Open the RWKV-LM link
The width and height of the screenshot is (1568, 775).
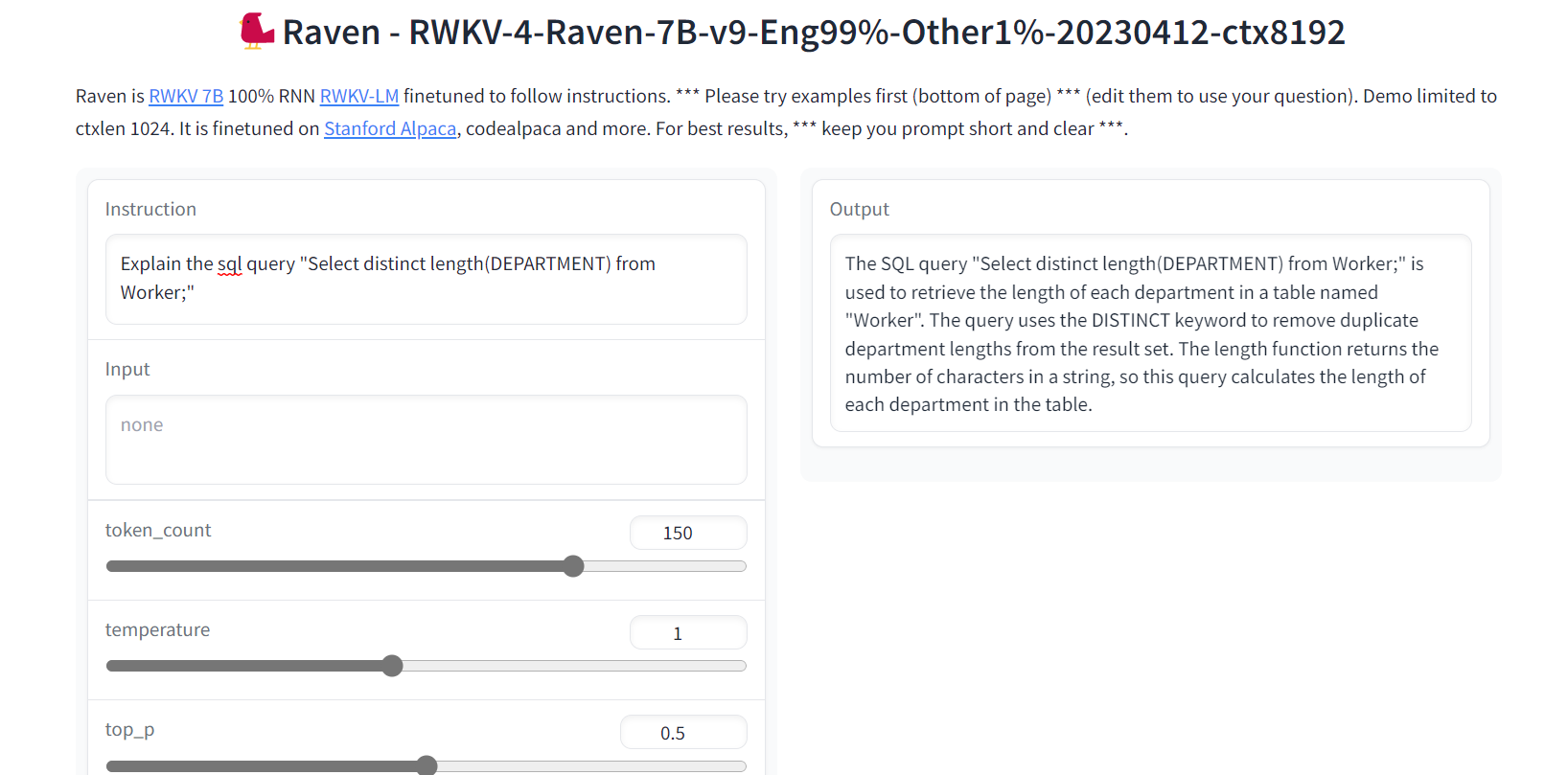[359, 96]
